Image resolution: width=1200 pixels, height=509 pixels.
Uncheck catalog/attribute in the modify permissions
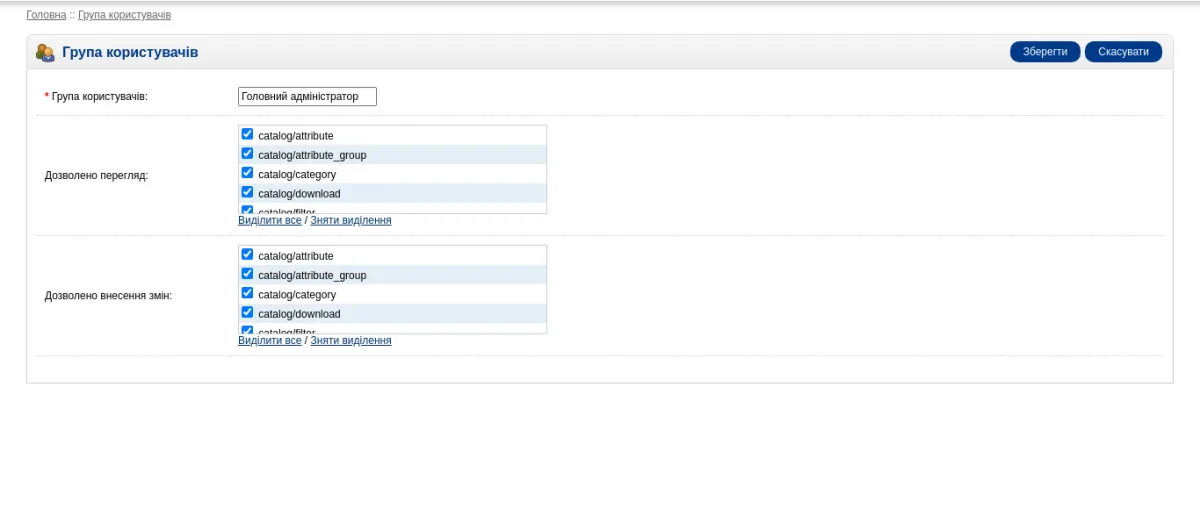248,255
